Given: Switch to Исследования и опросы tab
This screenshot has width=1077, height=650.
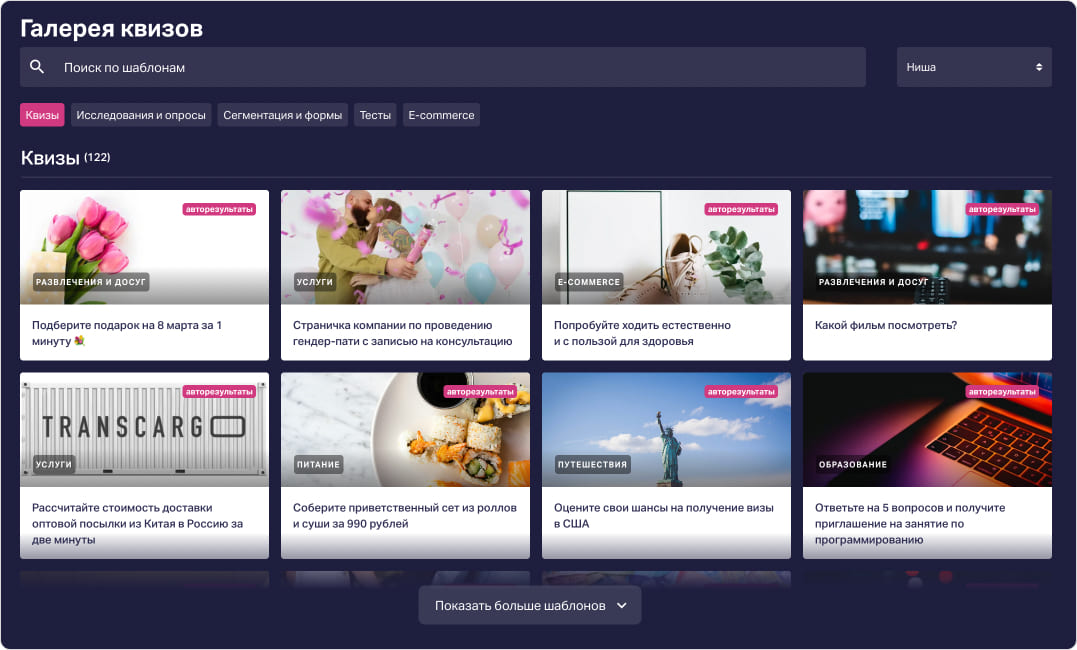Looking at the screenshot, I should click(x=142, y=115).
